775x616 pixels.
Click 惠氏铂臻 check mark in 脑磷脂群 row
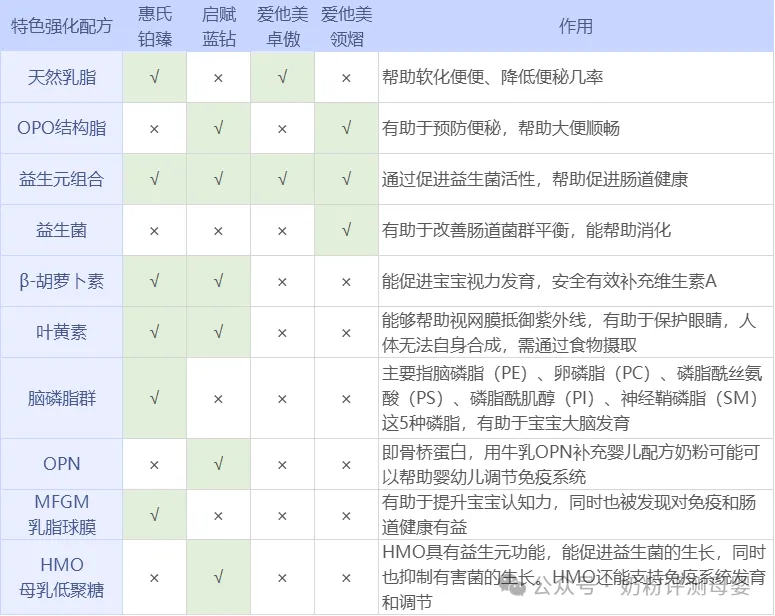pyautogui.click(x=155, y=397)
